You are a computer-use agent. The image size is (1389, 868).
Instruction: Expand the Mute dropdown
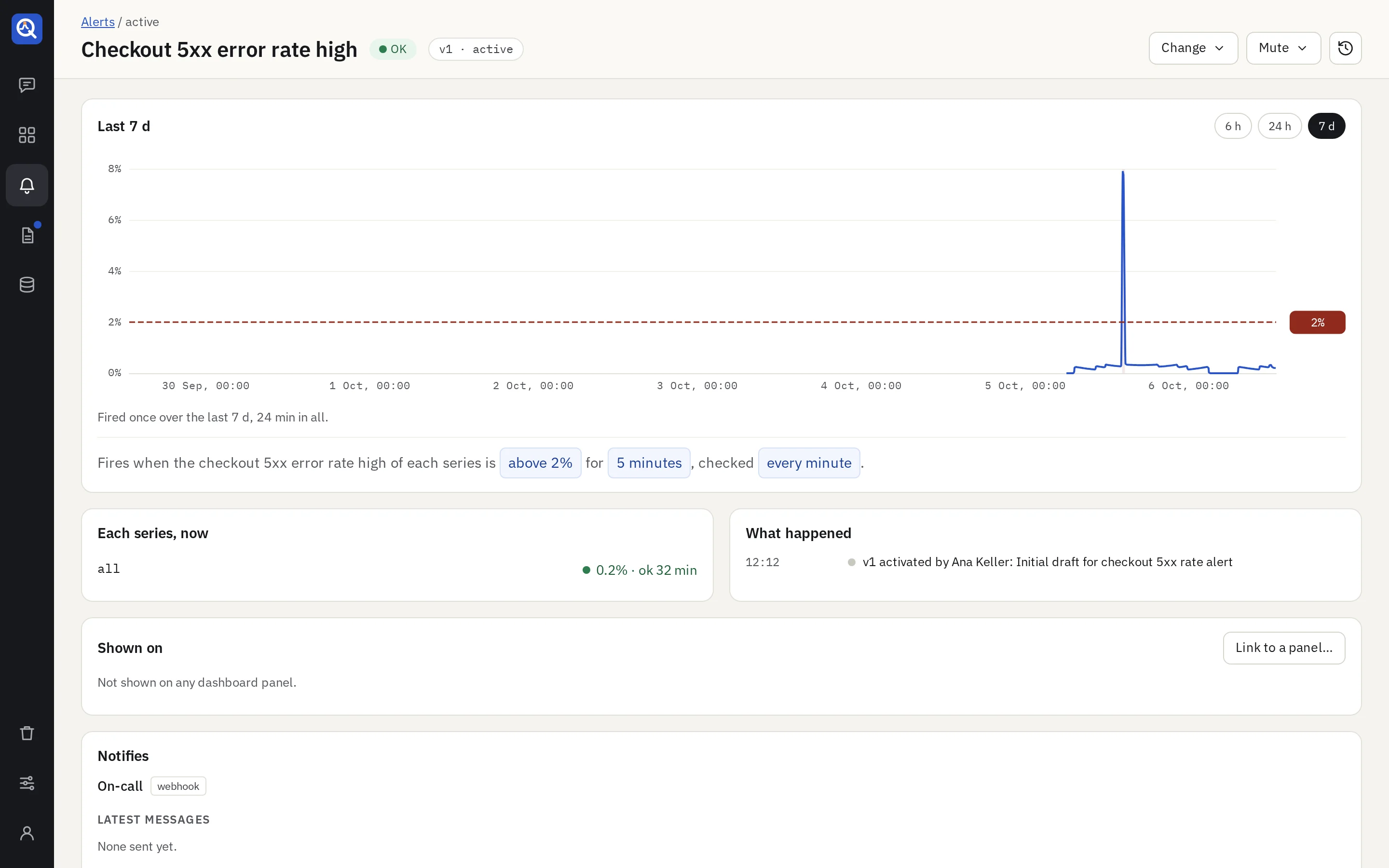[x=1283, y=48]
